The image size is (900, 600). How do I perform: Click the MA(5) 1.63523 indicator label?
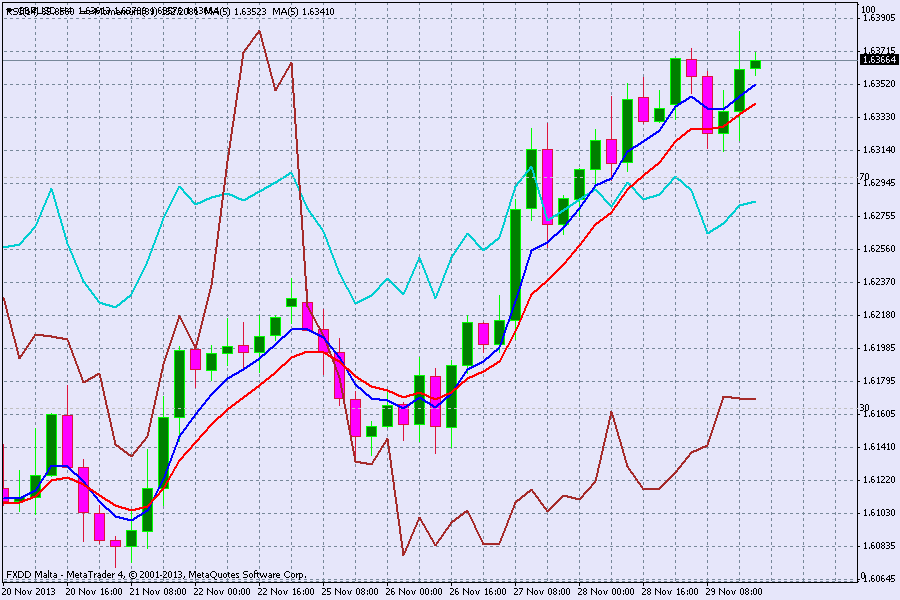[226, 12]
